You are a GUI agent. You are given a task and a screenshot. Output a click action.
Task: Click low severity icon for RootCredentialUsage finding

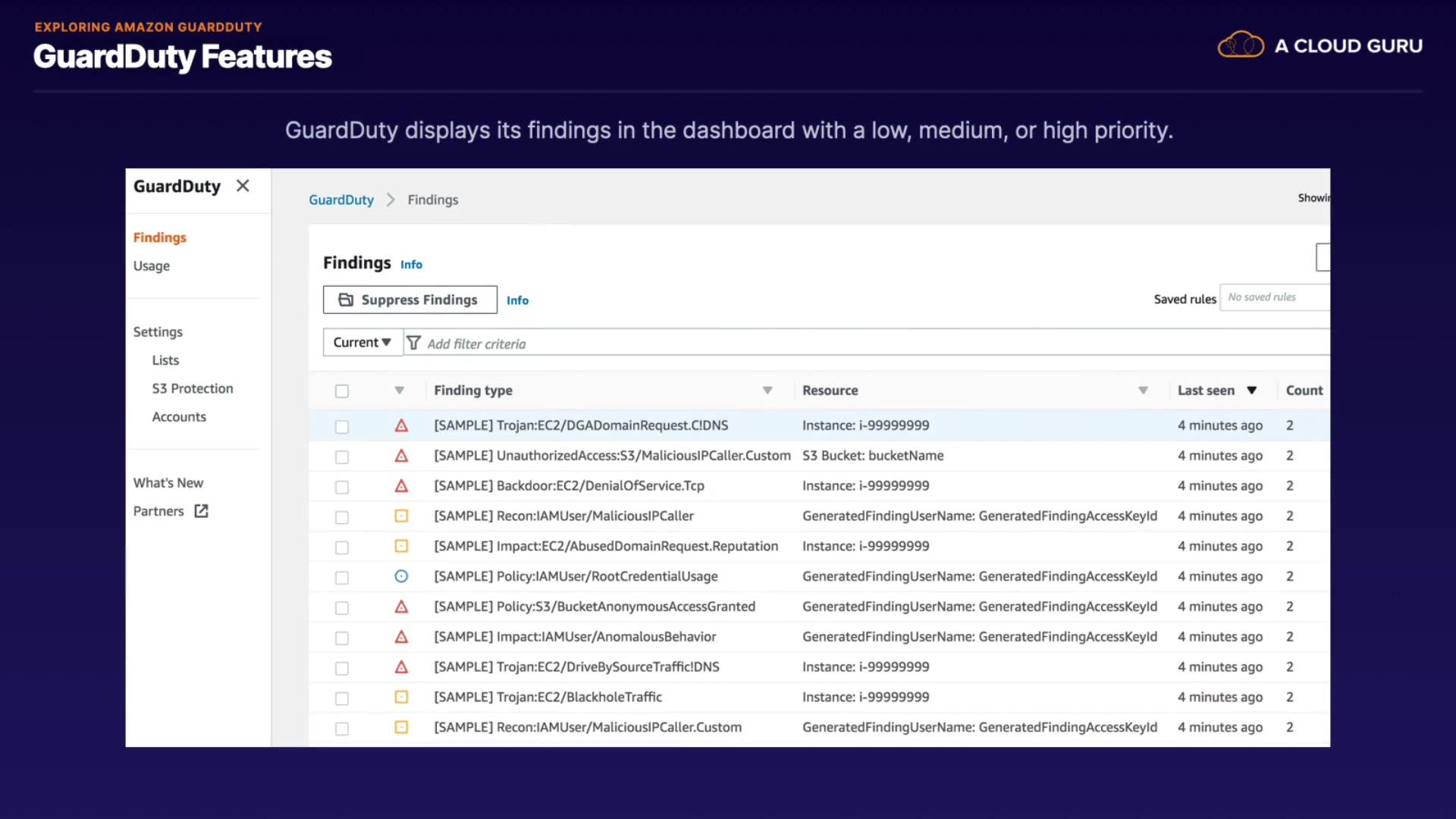[401, 577]
